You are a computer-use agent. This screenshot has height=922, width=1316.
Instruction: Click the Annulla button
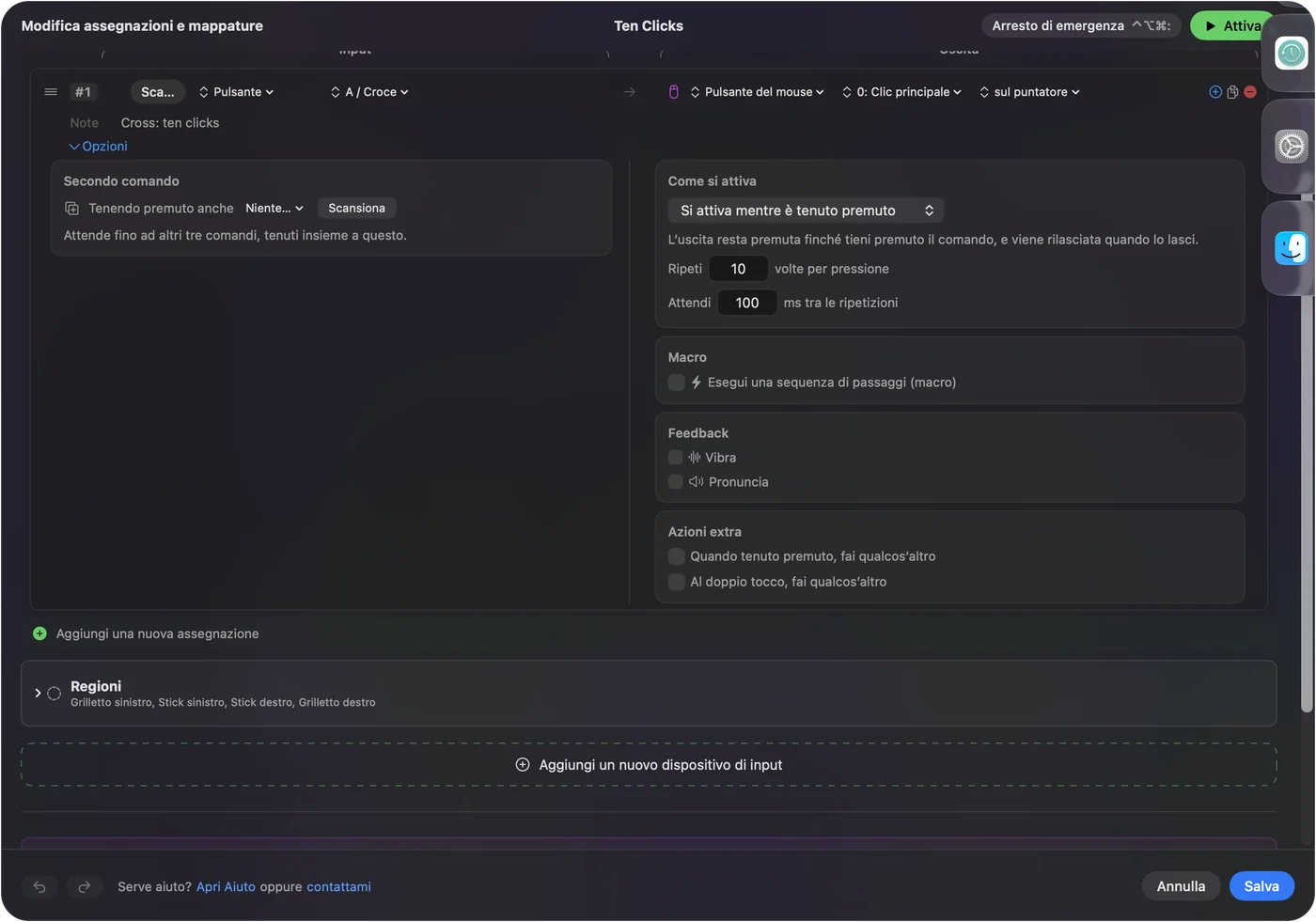(1181, 886)
